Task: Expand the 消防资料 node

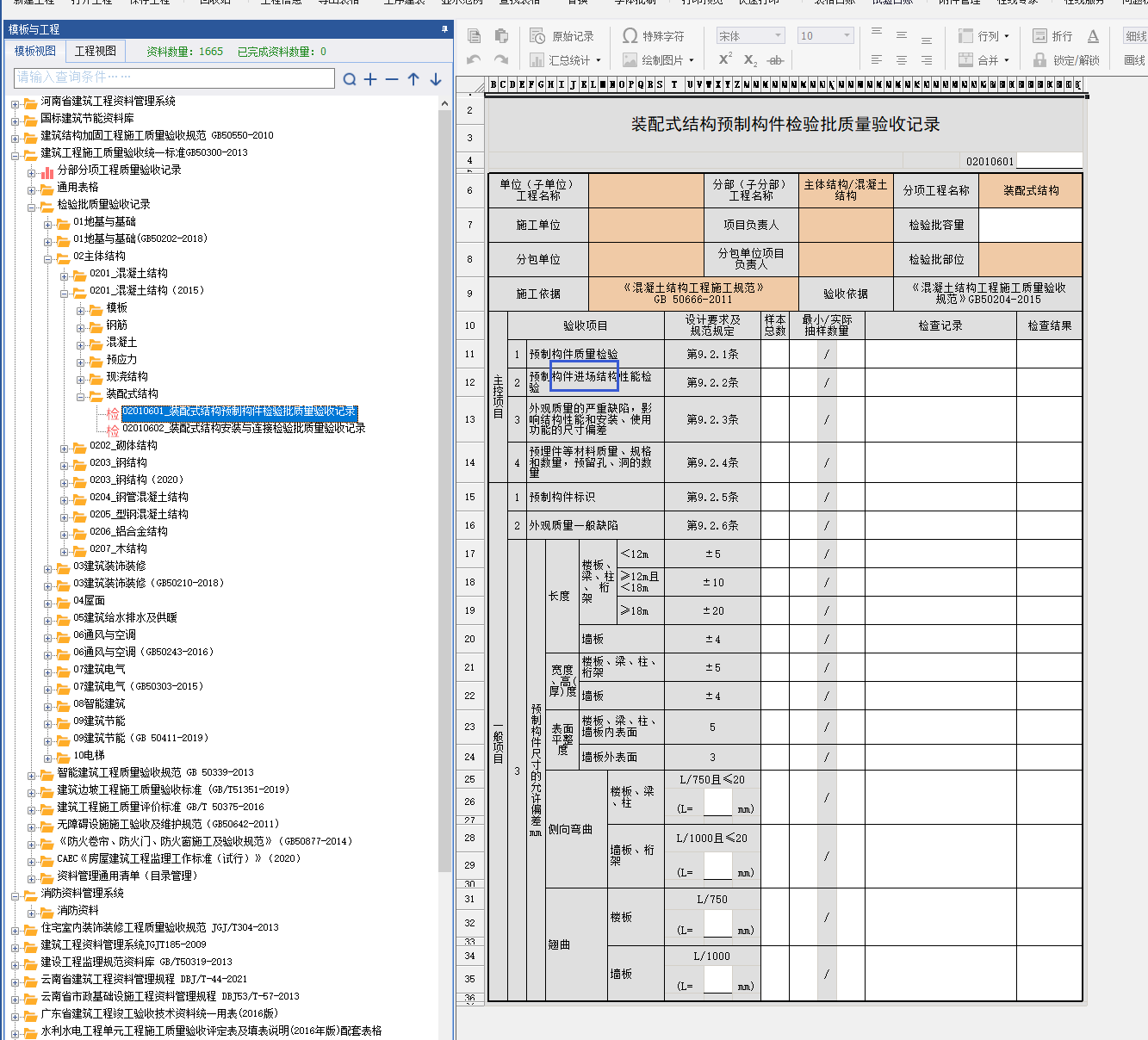Action: (x=32, y=913)
